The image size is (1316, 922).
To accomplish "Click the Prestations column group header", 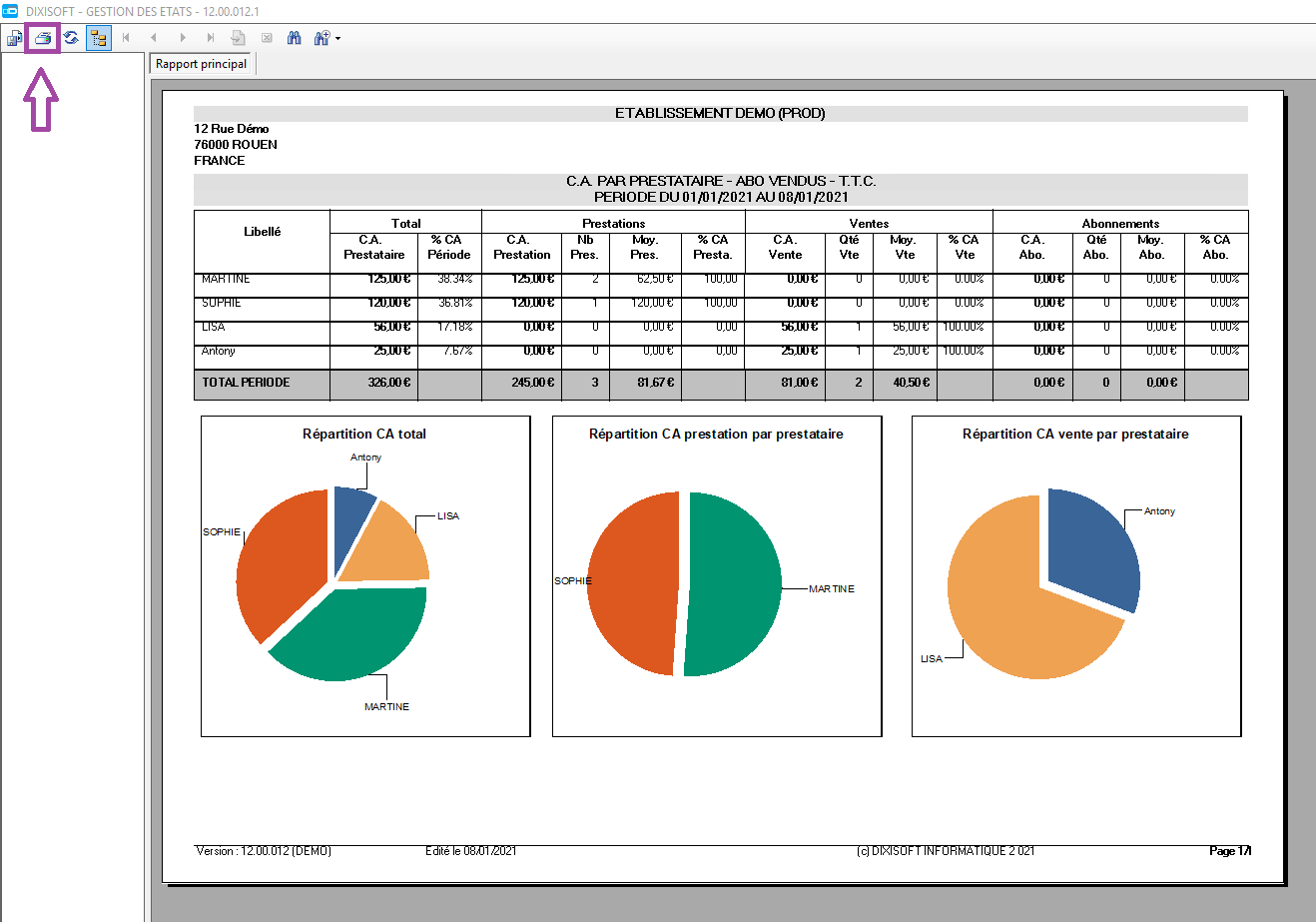I will (x=613, y=224).
